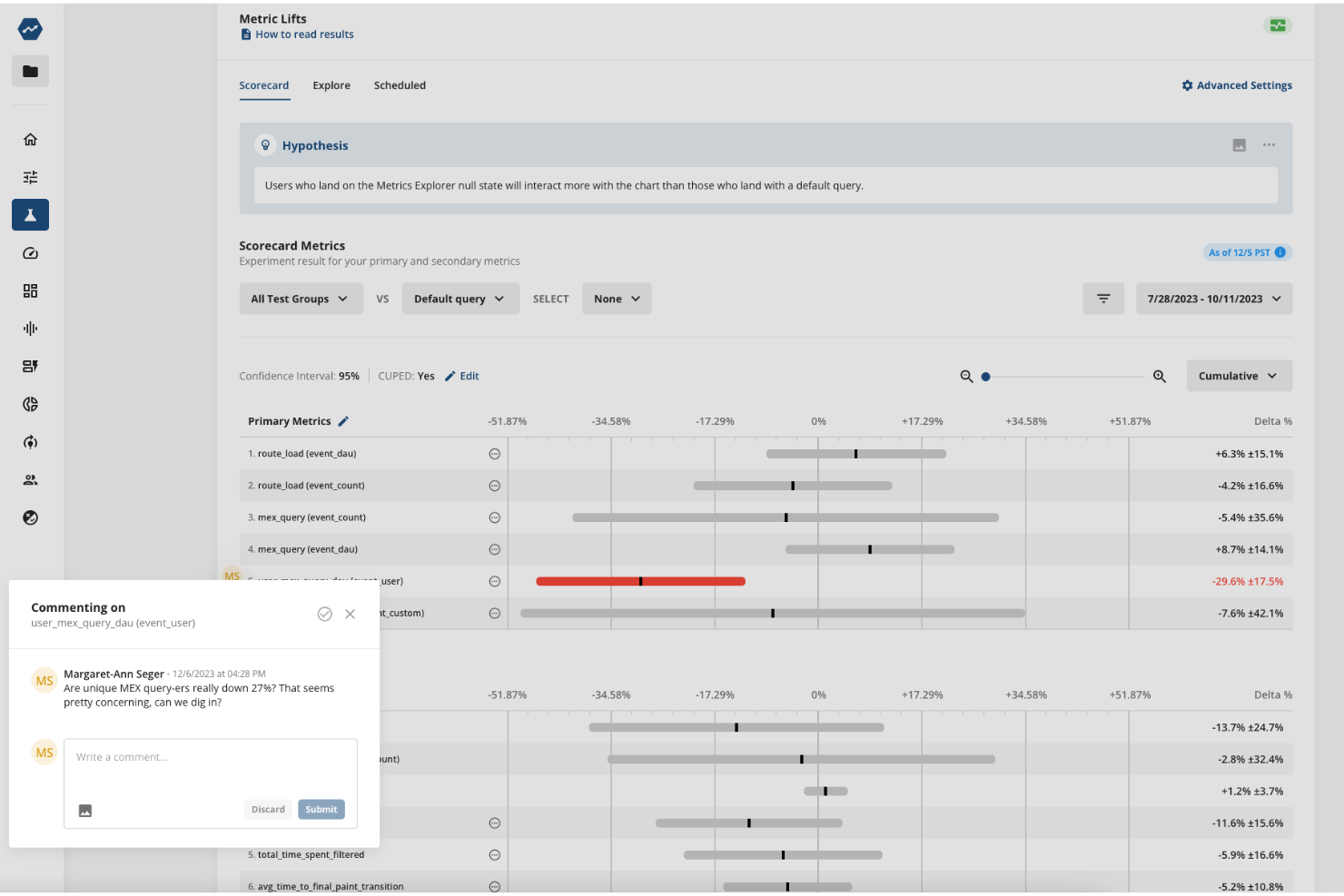
Task: Click the info icon in As of 12/5 PST badge
Action: pyautogui.click(x=1280, y=252)
